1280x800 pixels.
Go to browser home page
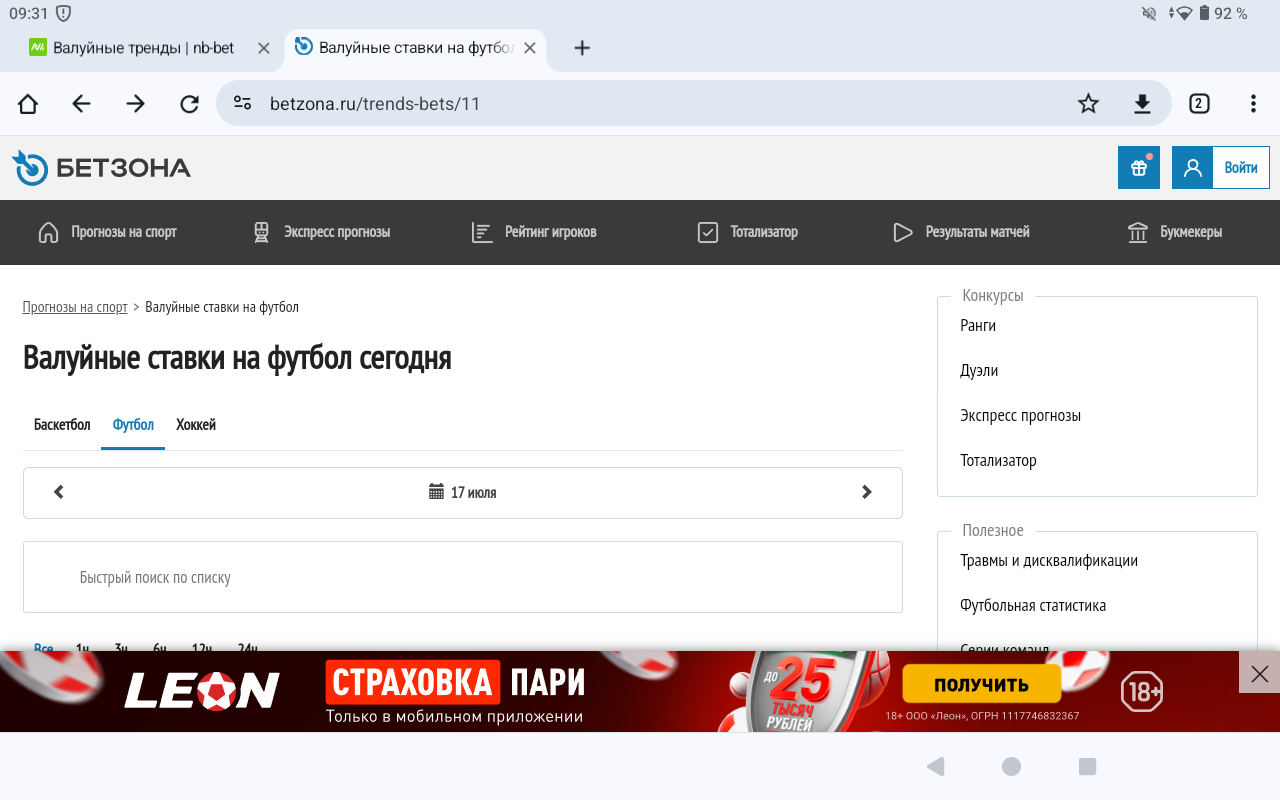[x=28, y=104]
